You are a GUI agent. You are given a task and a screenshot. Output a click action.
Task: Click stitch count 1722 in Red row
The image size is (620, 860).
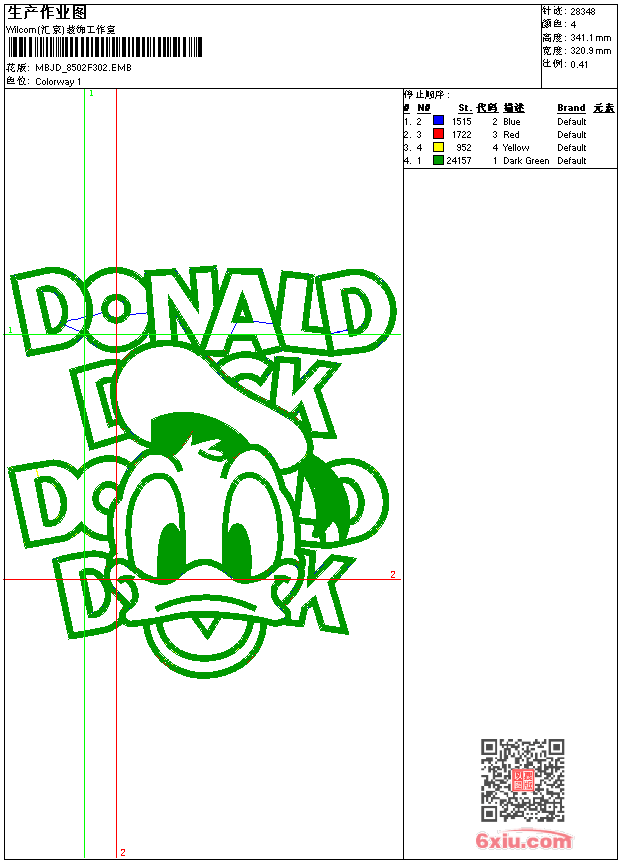(x=461, y=134)
